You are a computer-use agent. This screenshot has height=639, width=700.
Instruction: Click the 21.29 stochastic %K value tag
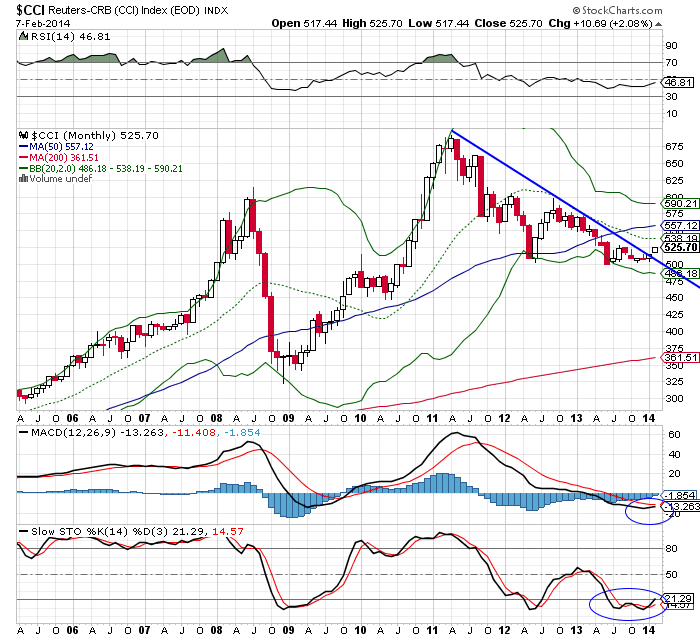pos(679,598)
